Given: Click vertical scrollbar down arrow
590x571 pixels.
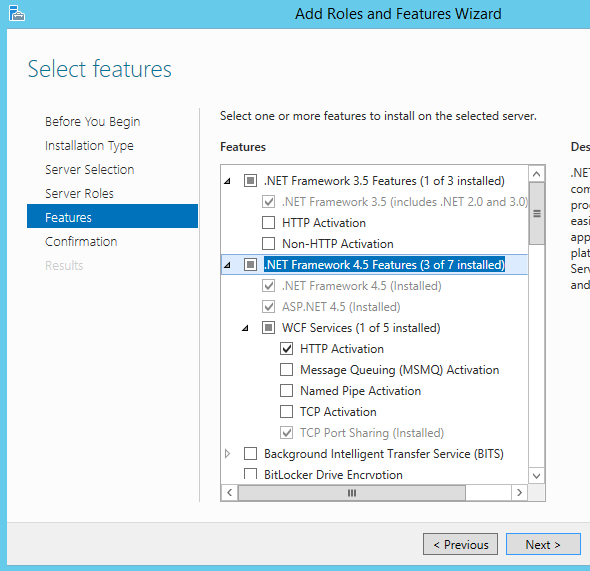Looking at the screenshot, I should (537, 476).
